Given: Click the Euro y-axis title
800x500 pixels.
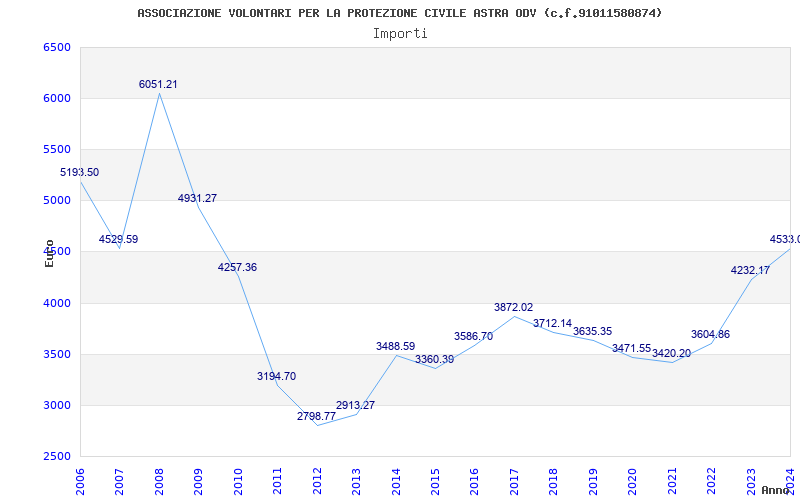Looking at the screenshot, I should click(49, 253).
